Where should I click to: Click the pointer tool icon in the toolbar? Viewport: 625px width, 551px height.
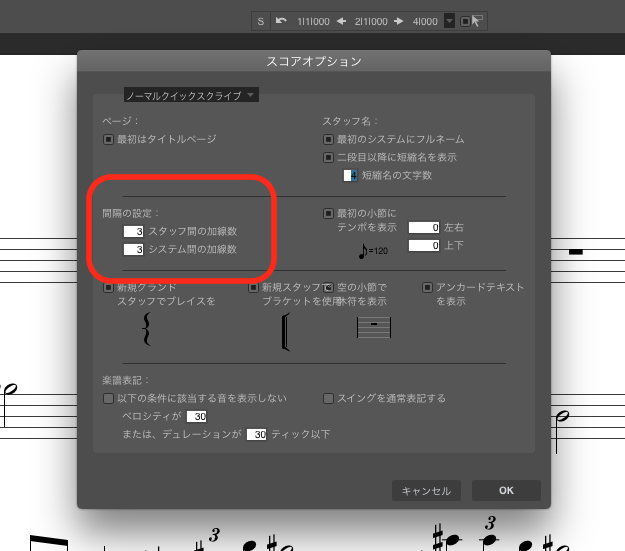point(477,21)
